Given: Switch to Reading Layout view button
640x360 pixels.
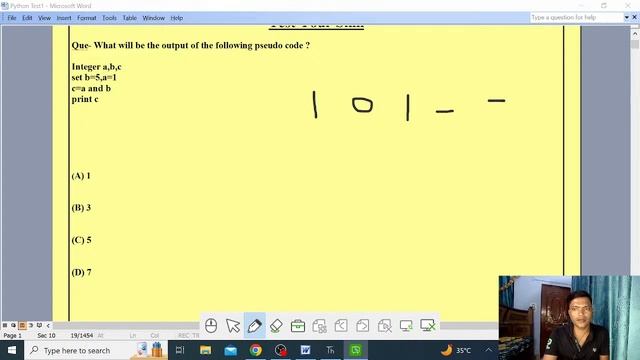Looking at the screenshot, I should click(39, 325).
